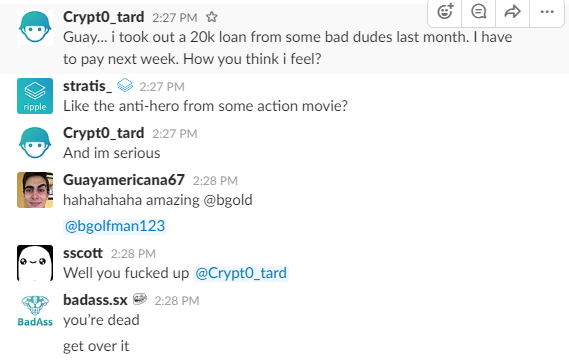569x363 pixels.
Task: Start a thread on the loan message
Action: 479,12
